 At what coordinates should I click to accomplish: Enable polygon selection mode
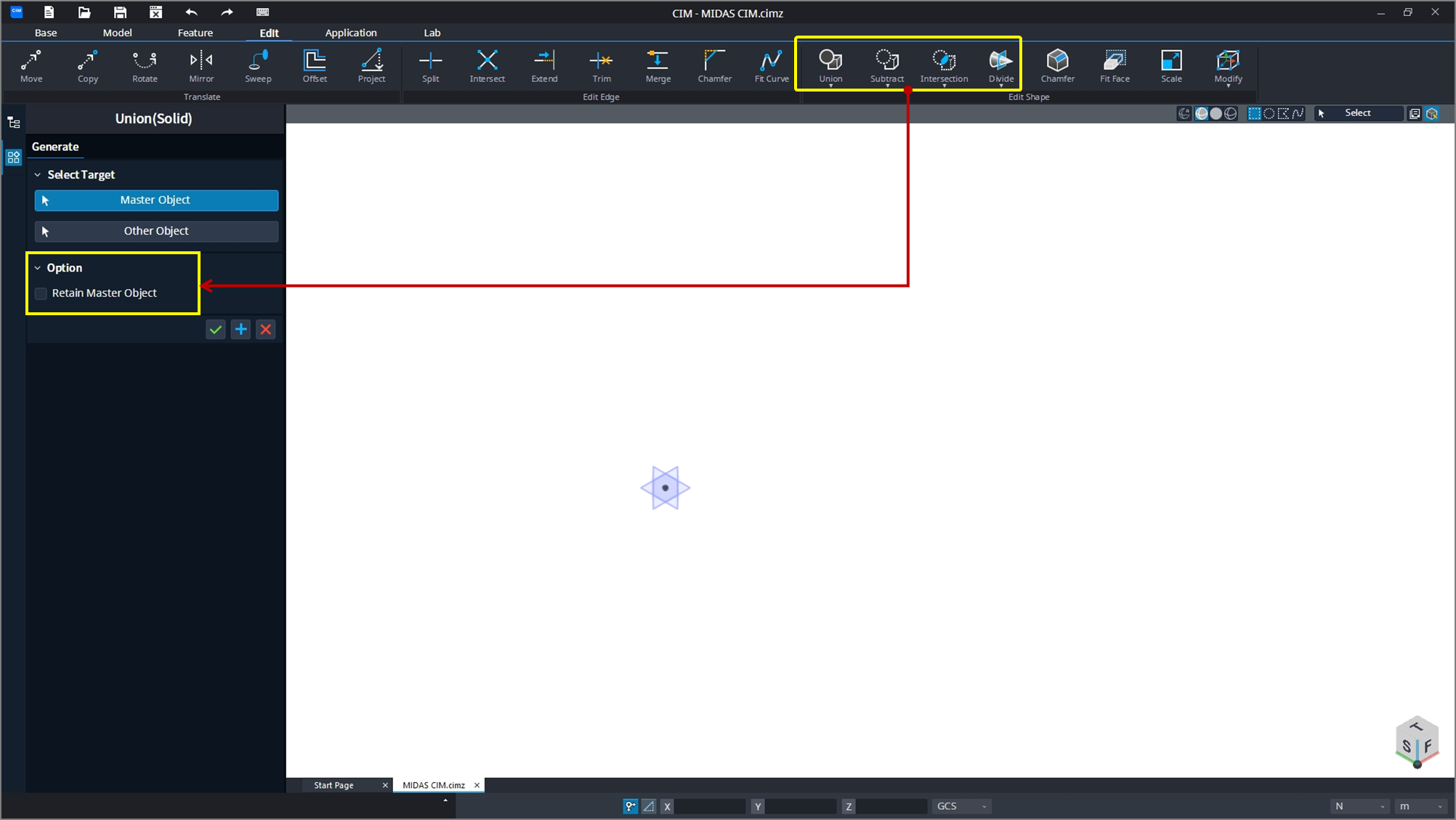(x=1284, y=113)
